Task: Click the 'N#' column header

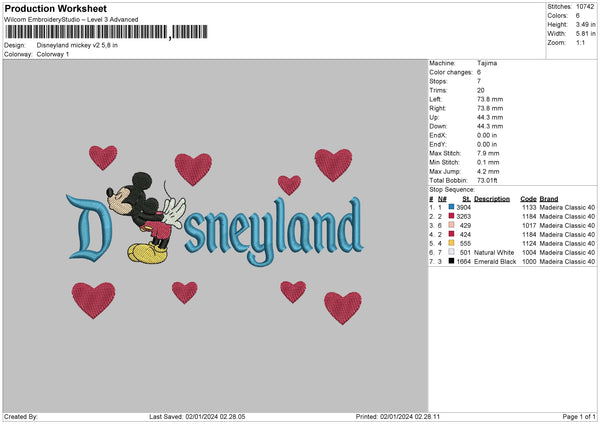Action: click(x=442, y=199)
